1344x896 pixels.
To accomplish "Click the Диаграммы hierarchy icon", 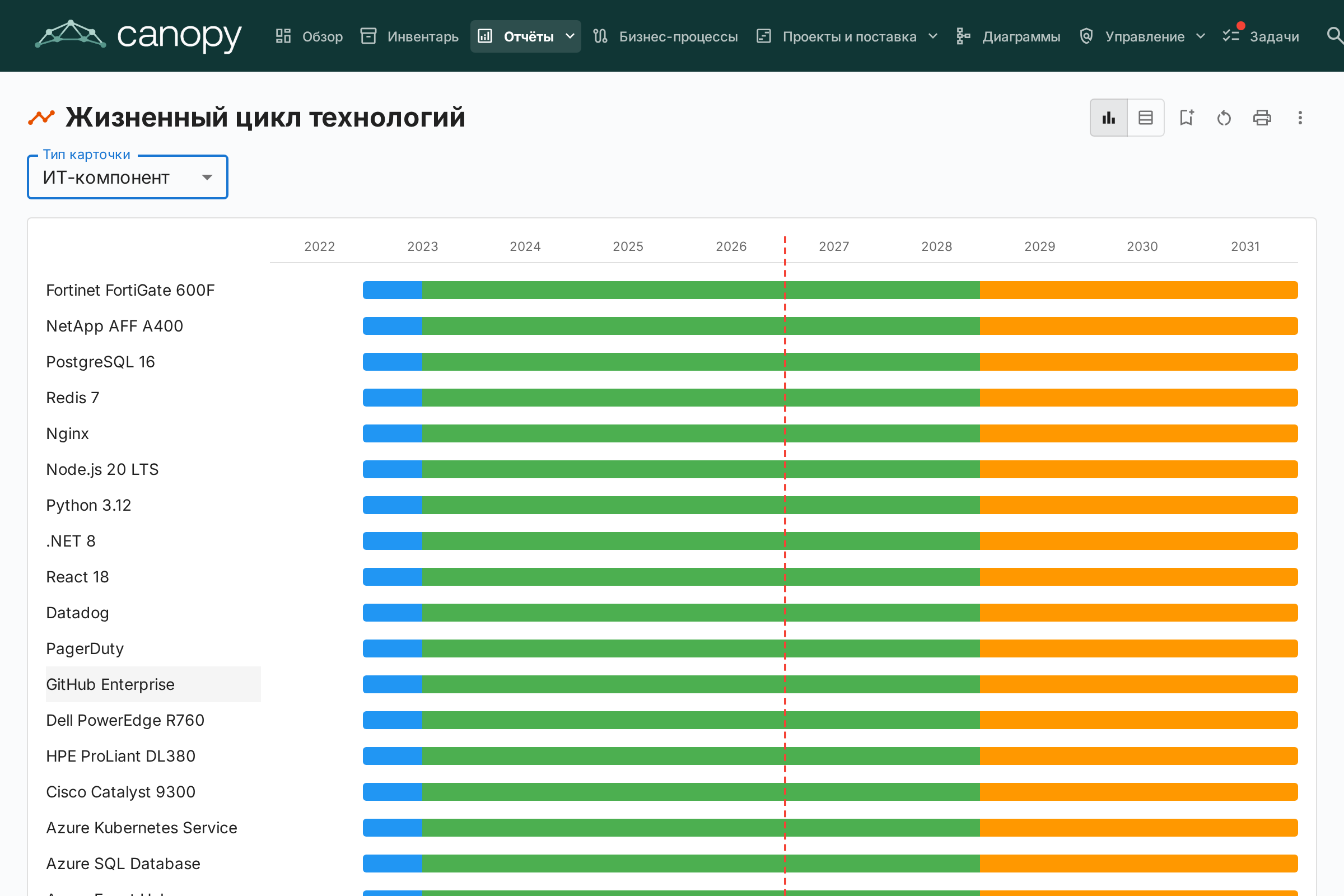I will pos(963,36).
